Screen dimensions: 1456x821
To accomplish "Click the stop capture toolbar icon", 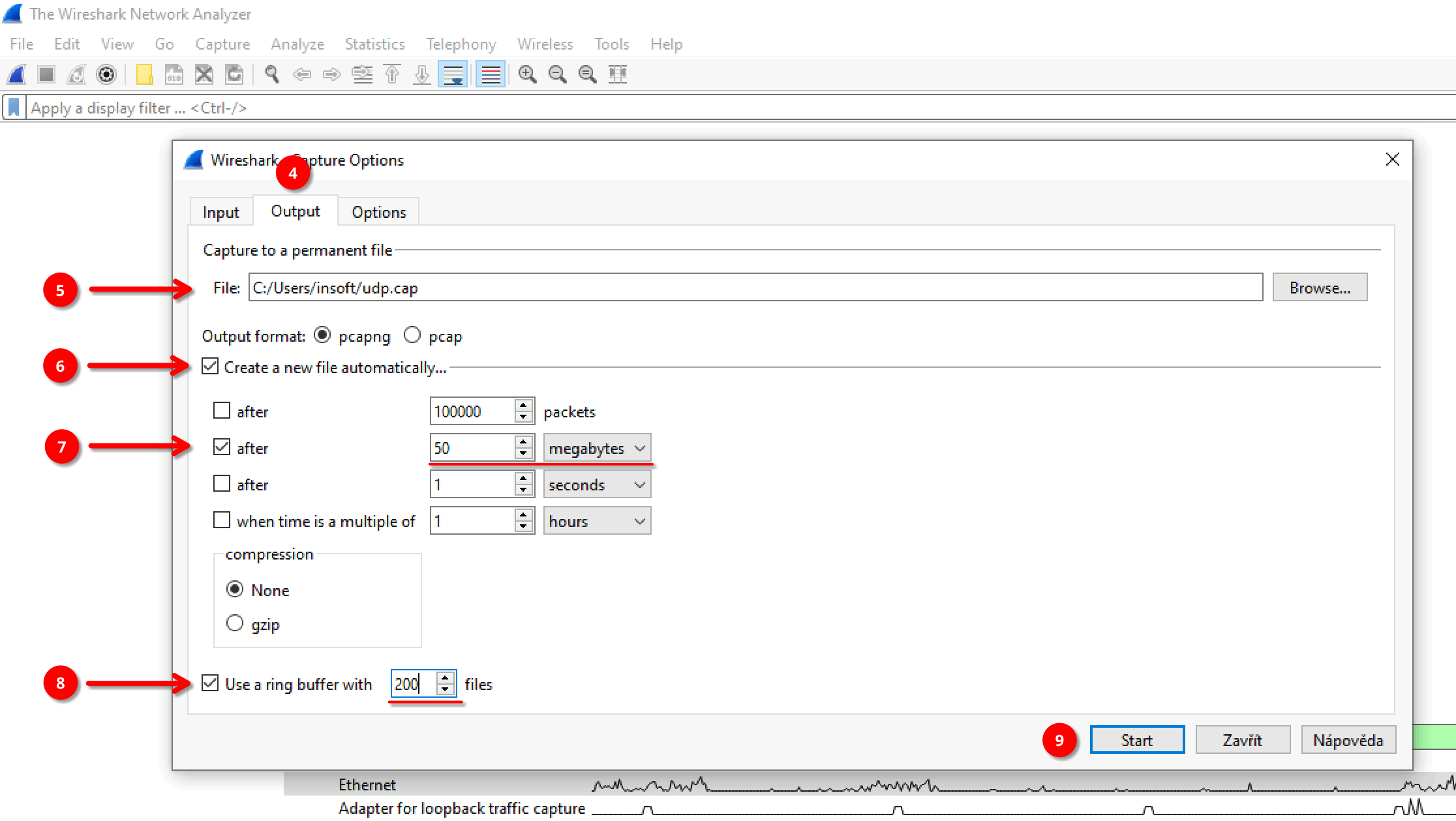I will [x=46, y=74].
